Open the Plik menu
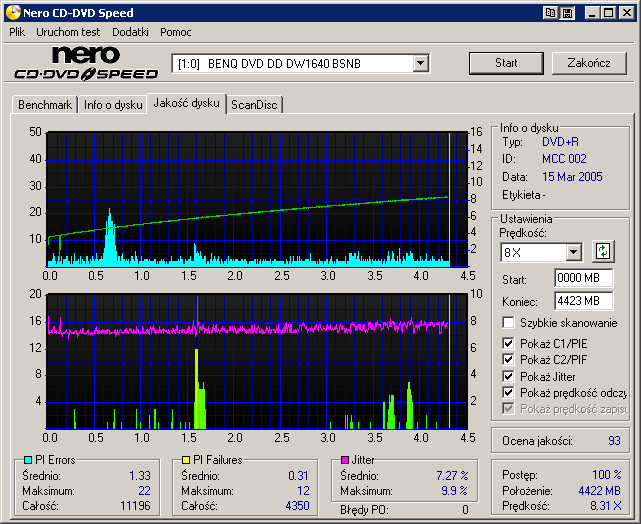 (x=17, y=32)
